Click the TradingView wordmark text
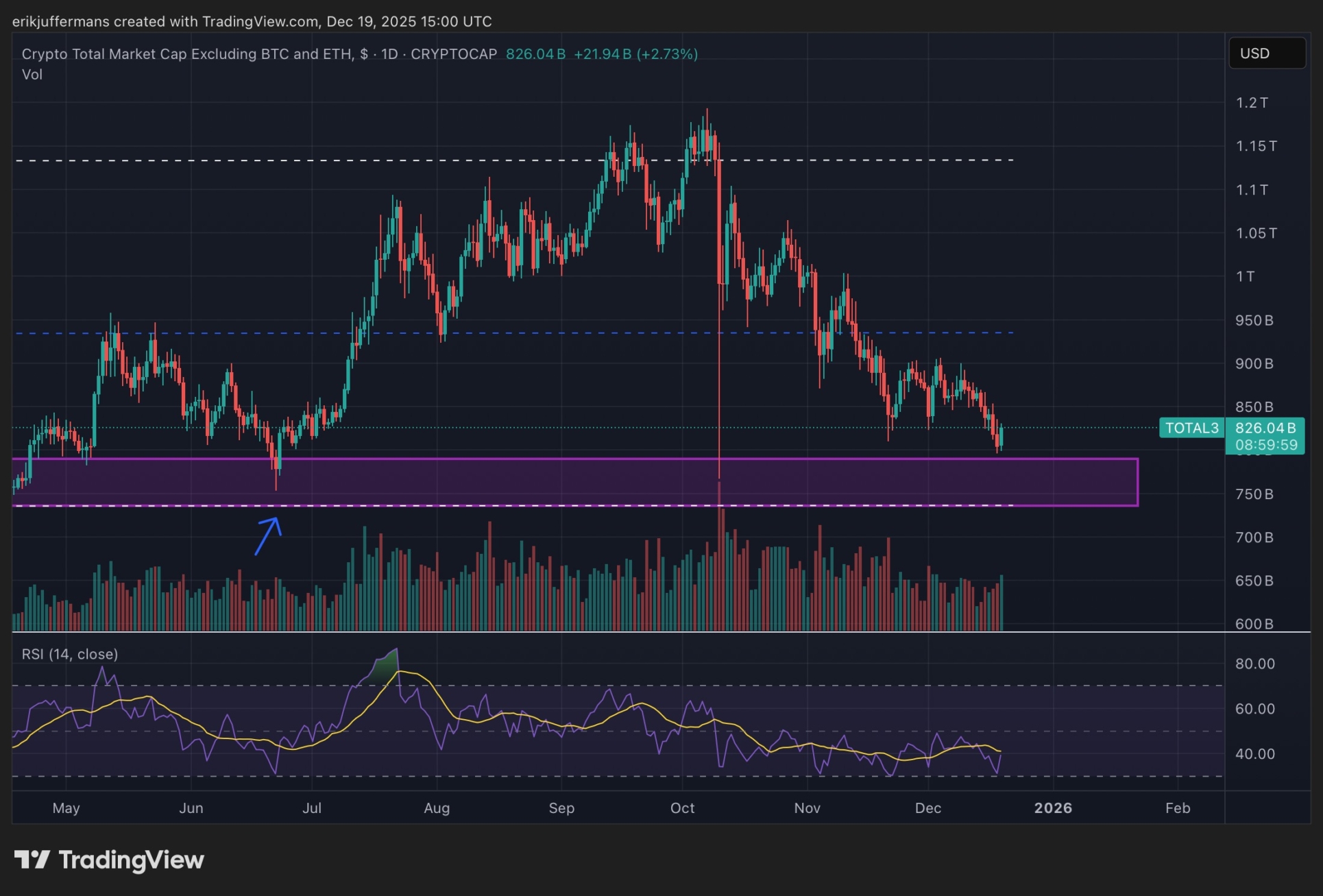The image size is (1323, 896). pos(132,860)
